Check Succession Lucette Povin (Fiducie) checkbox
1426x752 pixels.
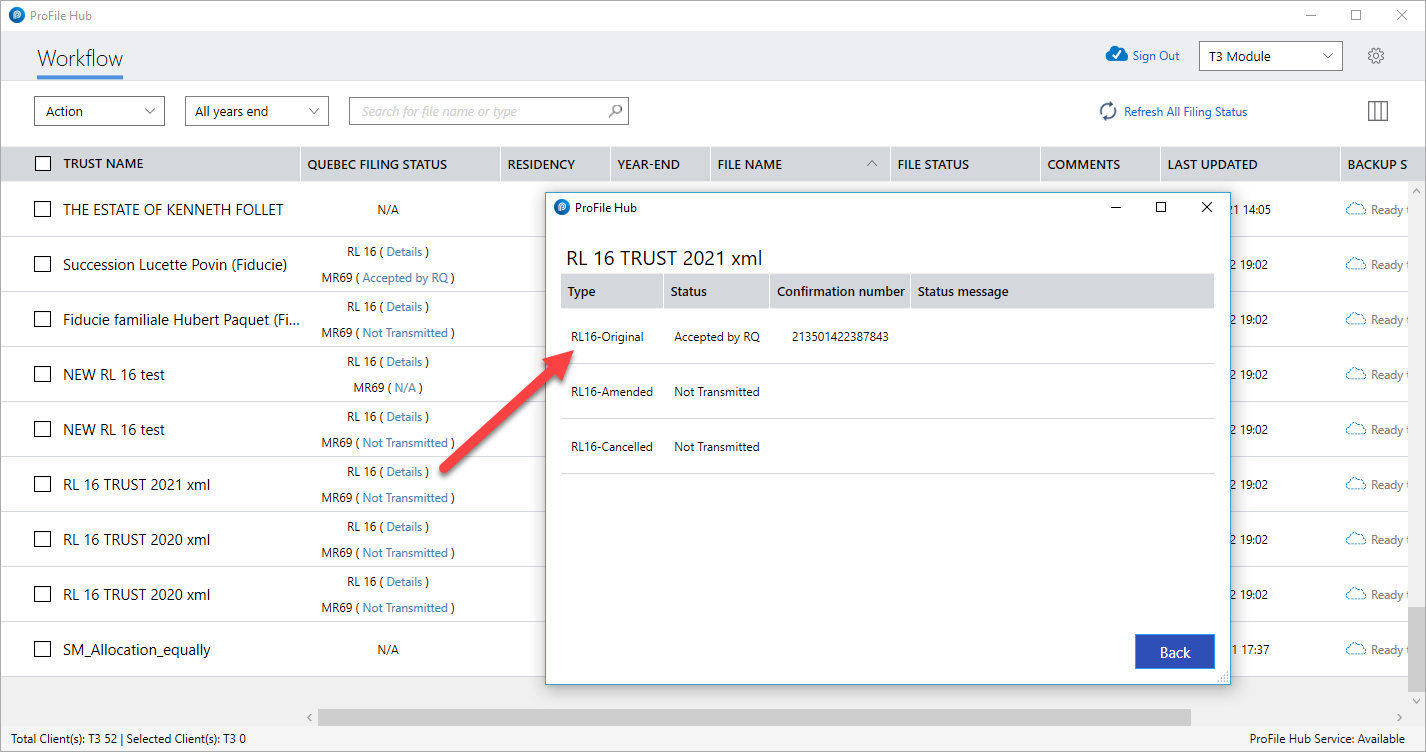(x=42, y=264)
